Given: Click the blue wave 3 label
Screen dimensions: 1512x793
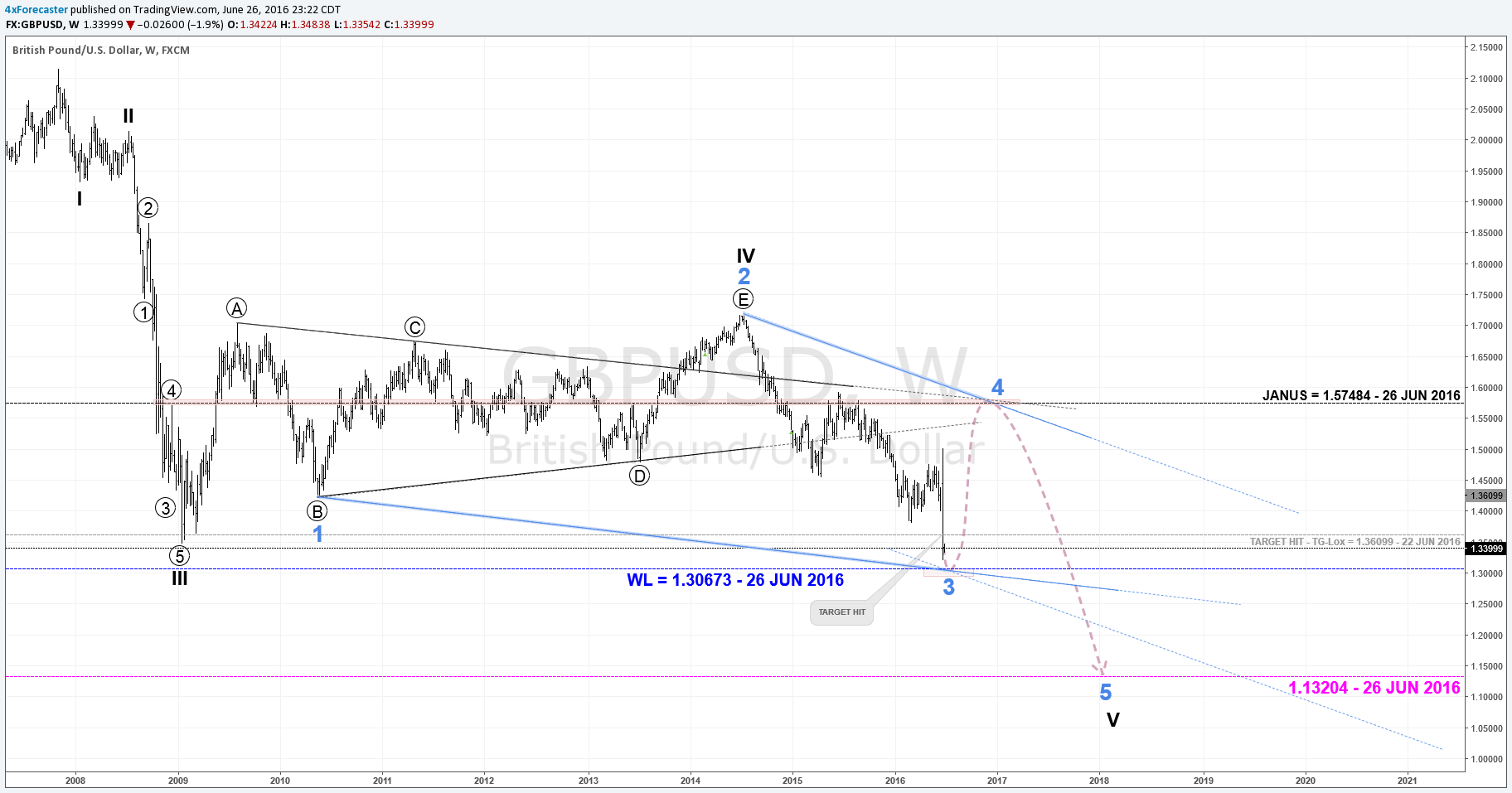Looking at the screenshot, I should click(x=949, y=587).
